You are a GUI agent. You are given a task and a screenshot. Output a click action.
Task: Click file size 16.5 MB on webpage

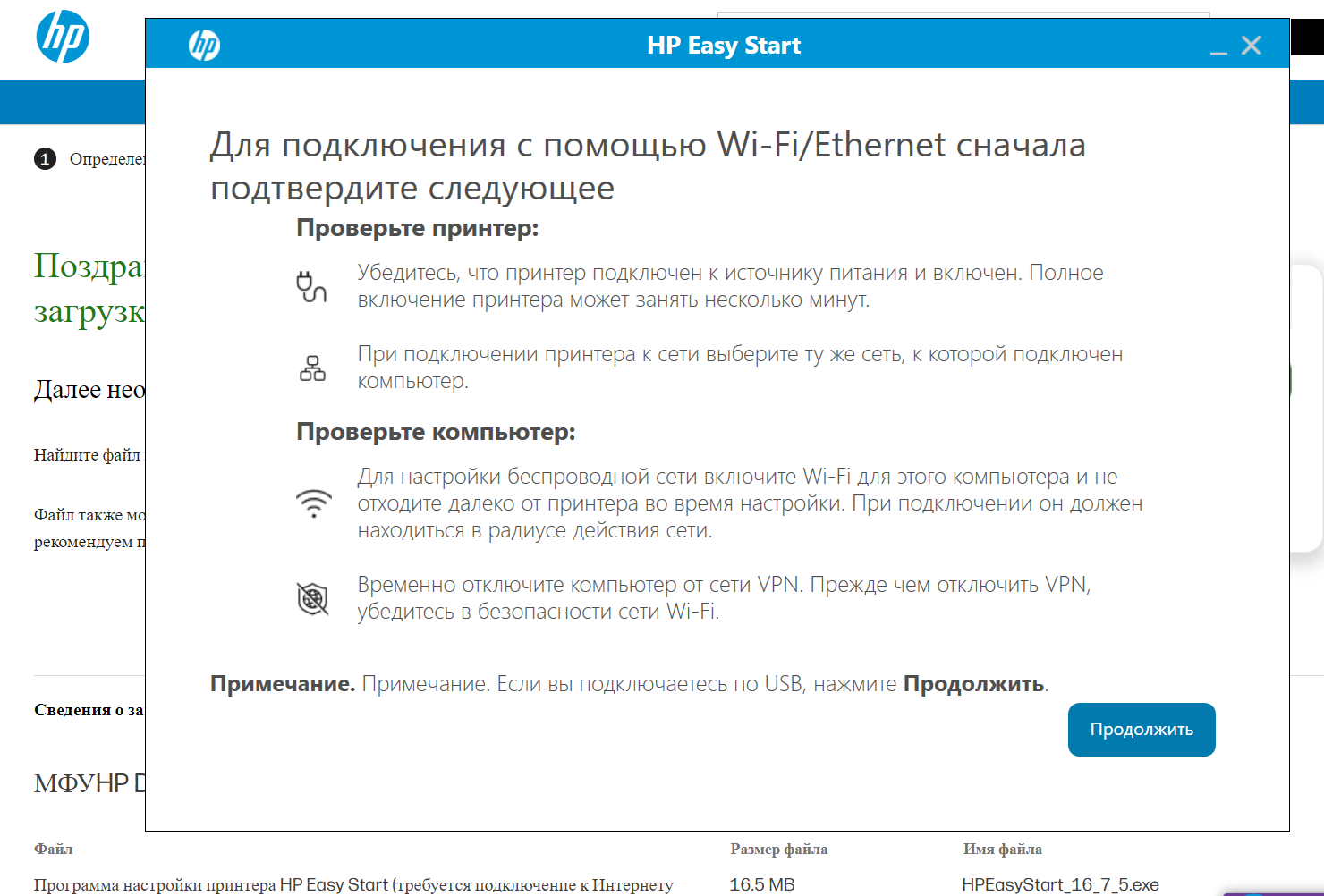[762, 884]
